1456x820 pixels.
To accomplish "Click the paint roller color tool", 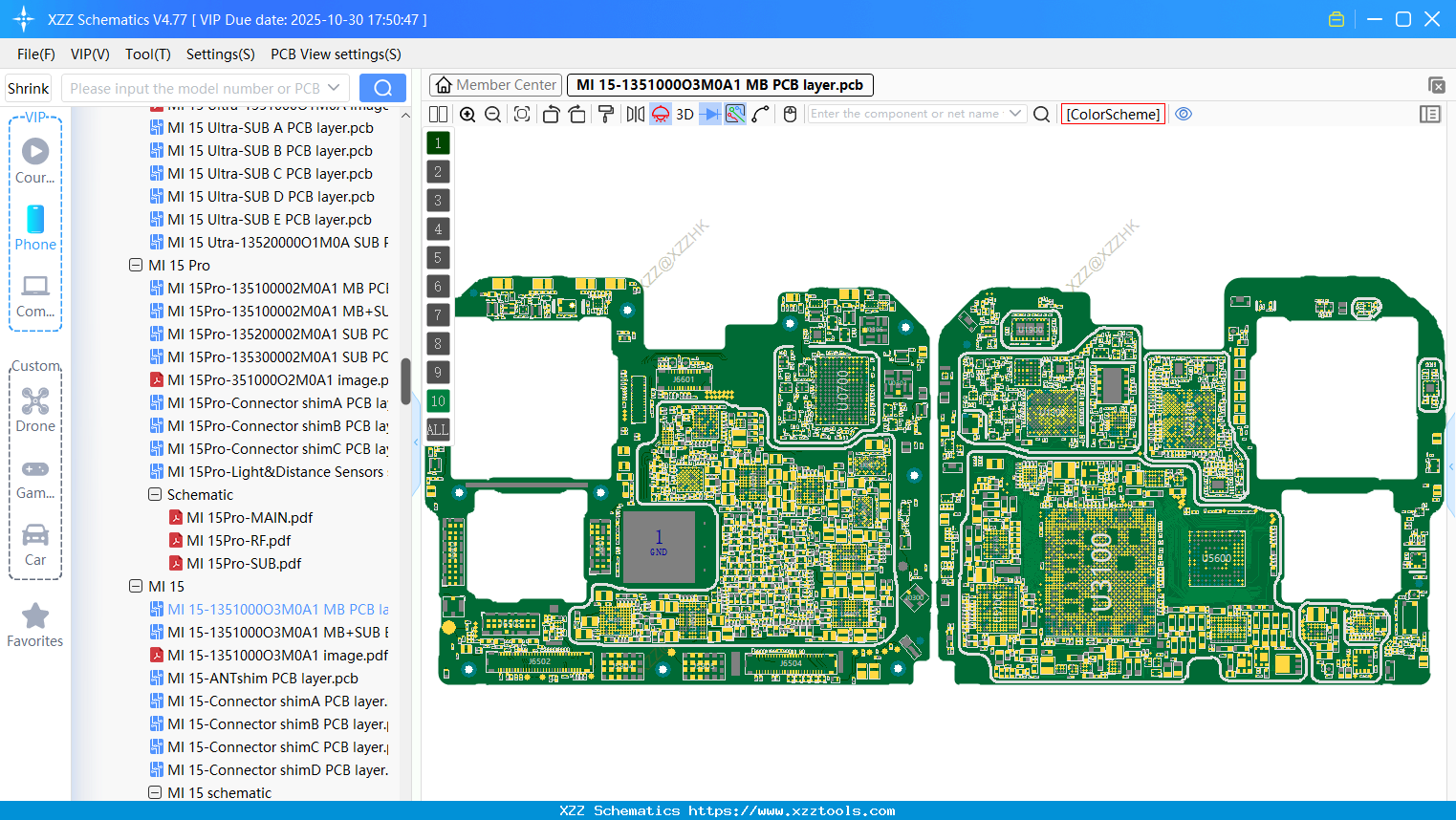I will click(605, 114).
